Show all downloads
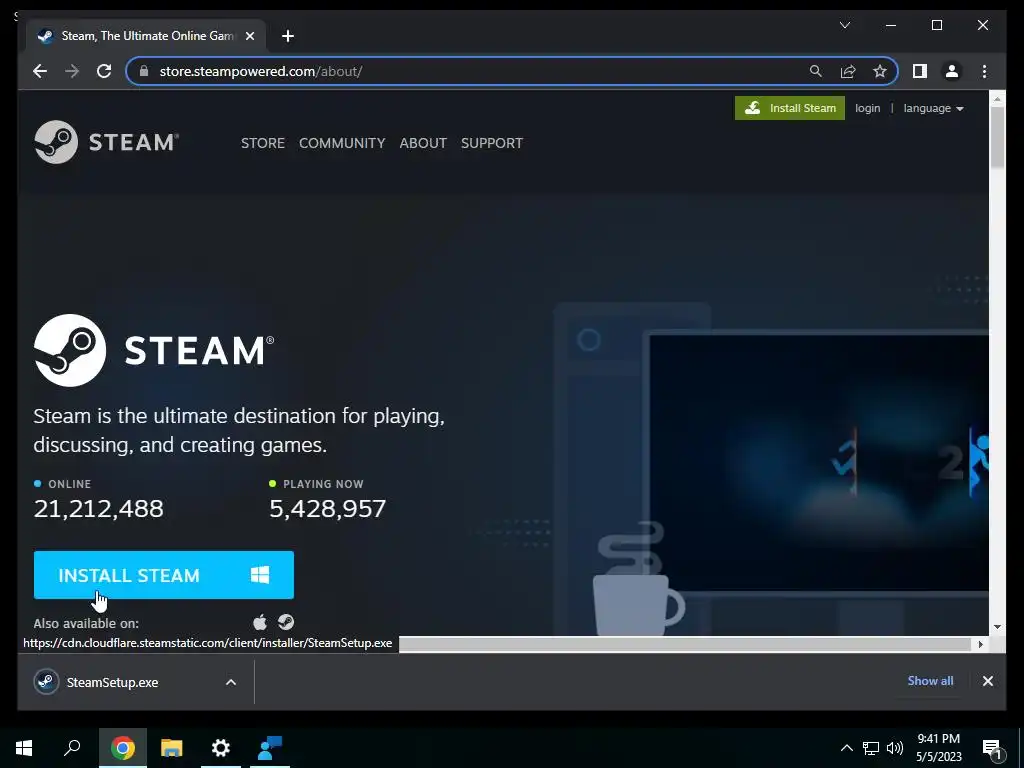1024x768 pixels. point(930,680)
